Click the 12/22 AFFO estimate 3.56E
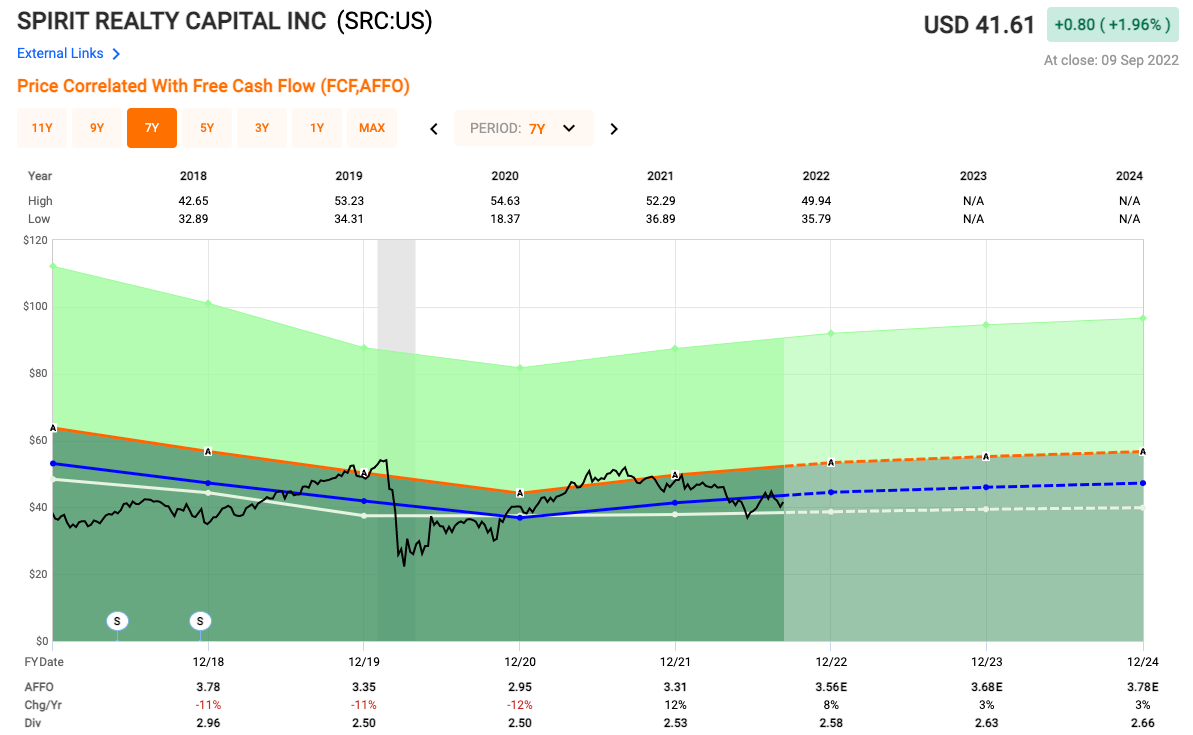 point(831,687)
